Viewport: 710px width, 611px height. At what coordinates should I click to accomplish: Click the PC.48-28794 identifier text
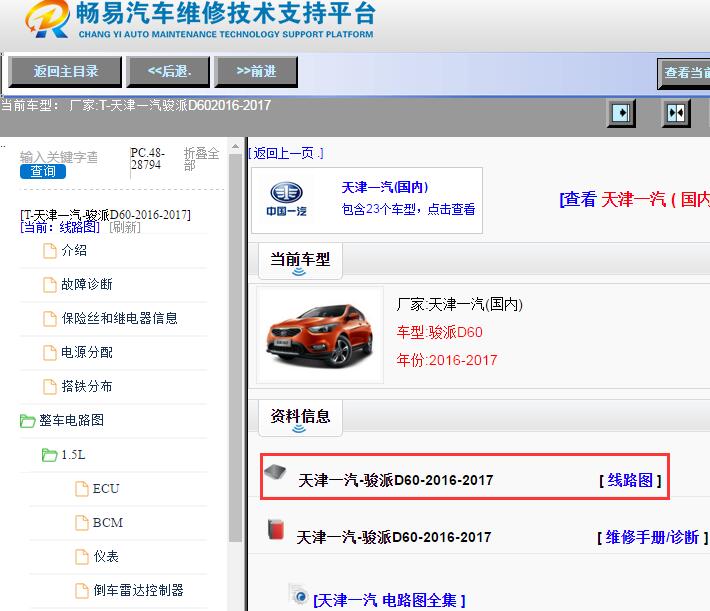(147, 159)
